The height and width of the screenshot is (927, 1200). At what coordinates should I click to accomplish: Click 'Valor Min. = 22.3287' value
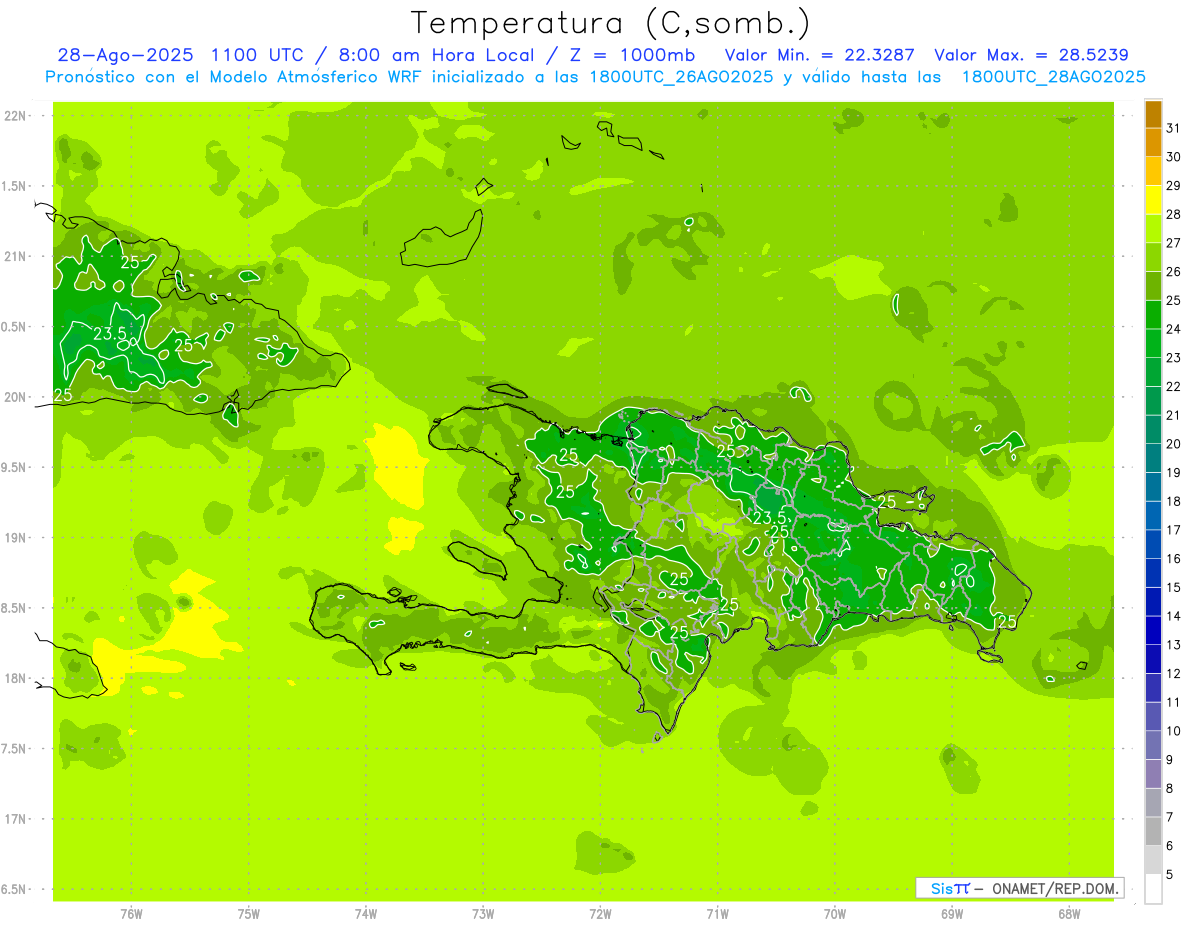(x=821, y=55)
